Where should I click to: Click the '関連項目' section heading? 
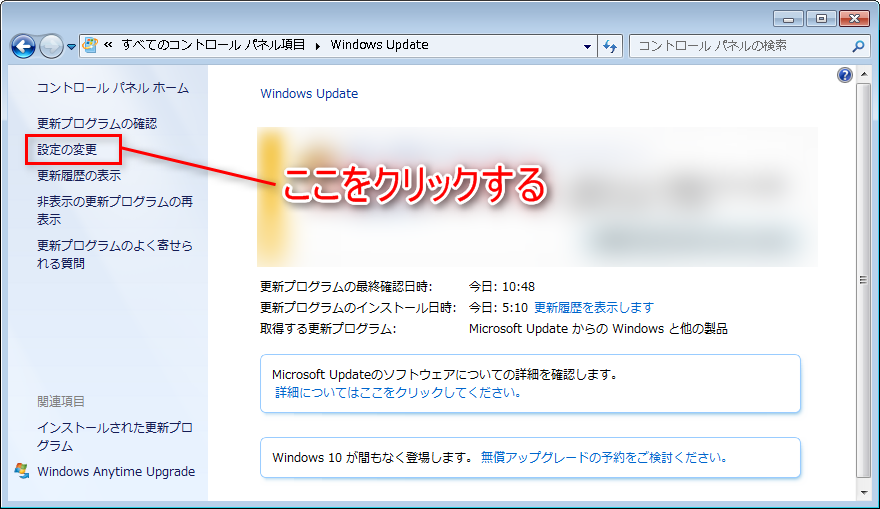click(x=61, y=402)
